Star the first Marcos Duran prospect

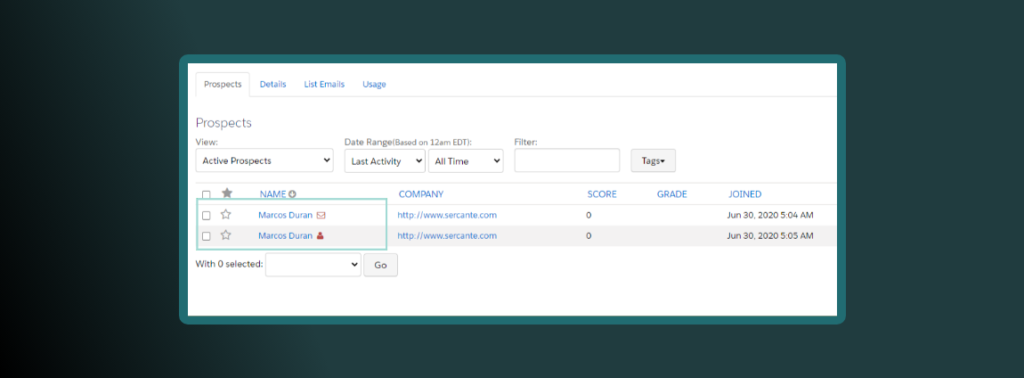coord(226,215)
